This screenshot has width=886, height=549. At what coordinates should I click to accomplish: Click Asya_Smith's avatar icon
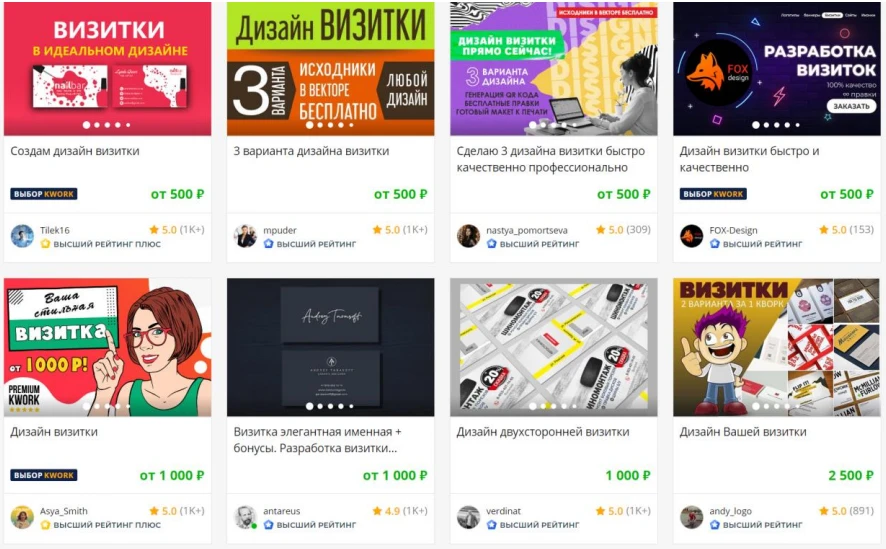coord(23,517)
